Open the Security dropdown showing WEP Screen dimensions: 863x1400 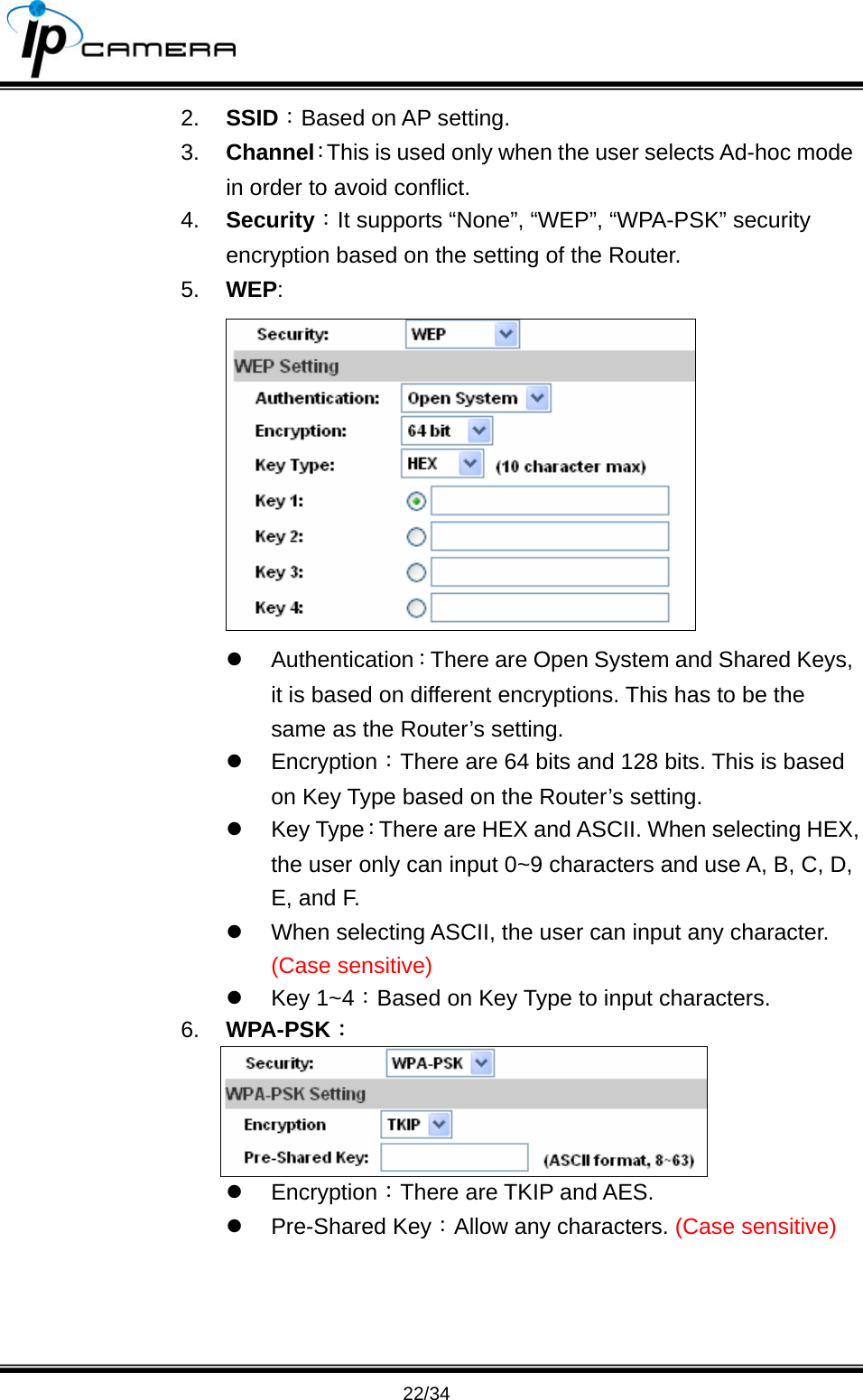click(461, 334)
